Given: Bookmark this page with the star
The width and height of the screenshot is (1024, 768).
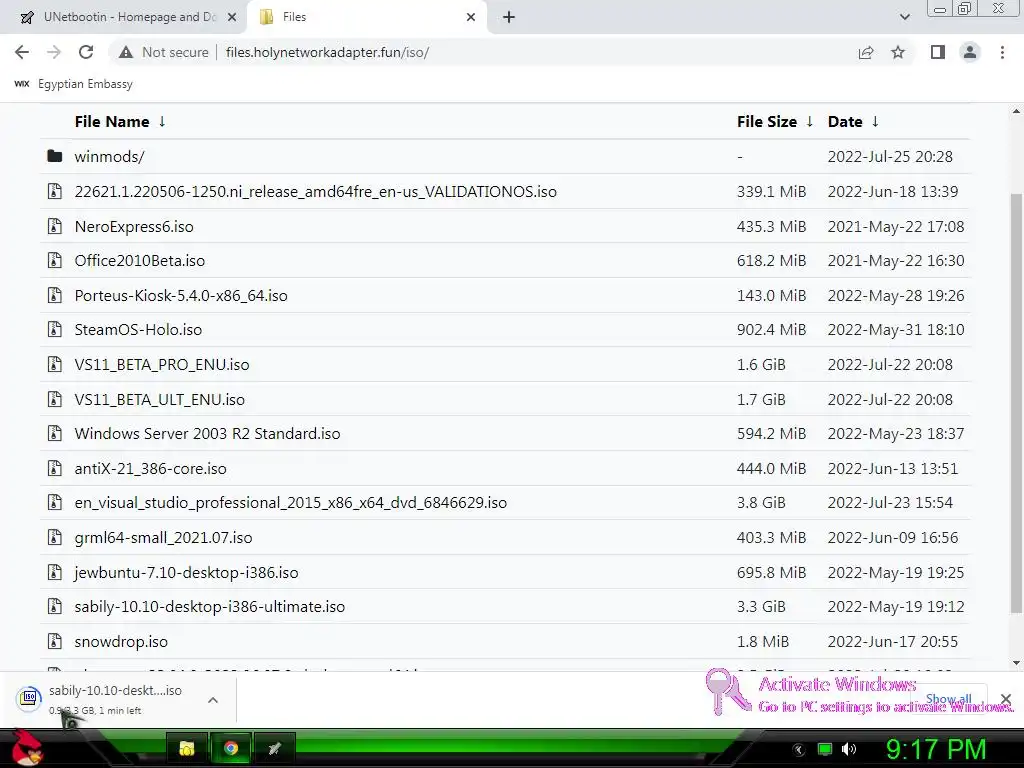Looking at the screenshot, I should (898, 52).
